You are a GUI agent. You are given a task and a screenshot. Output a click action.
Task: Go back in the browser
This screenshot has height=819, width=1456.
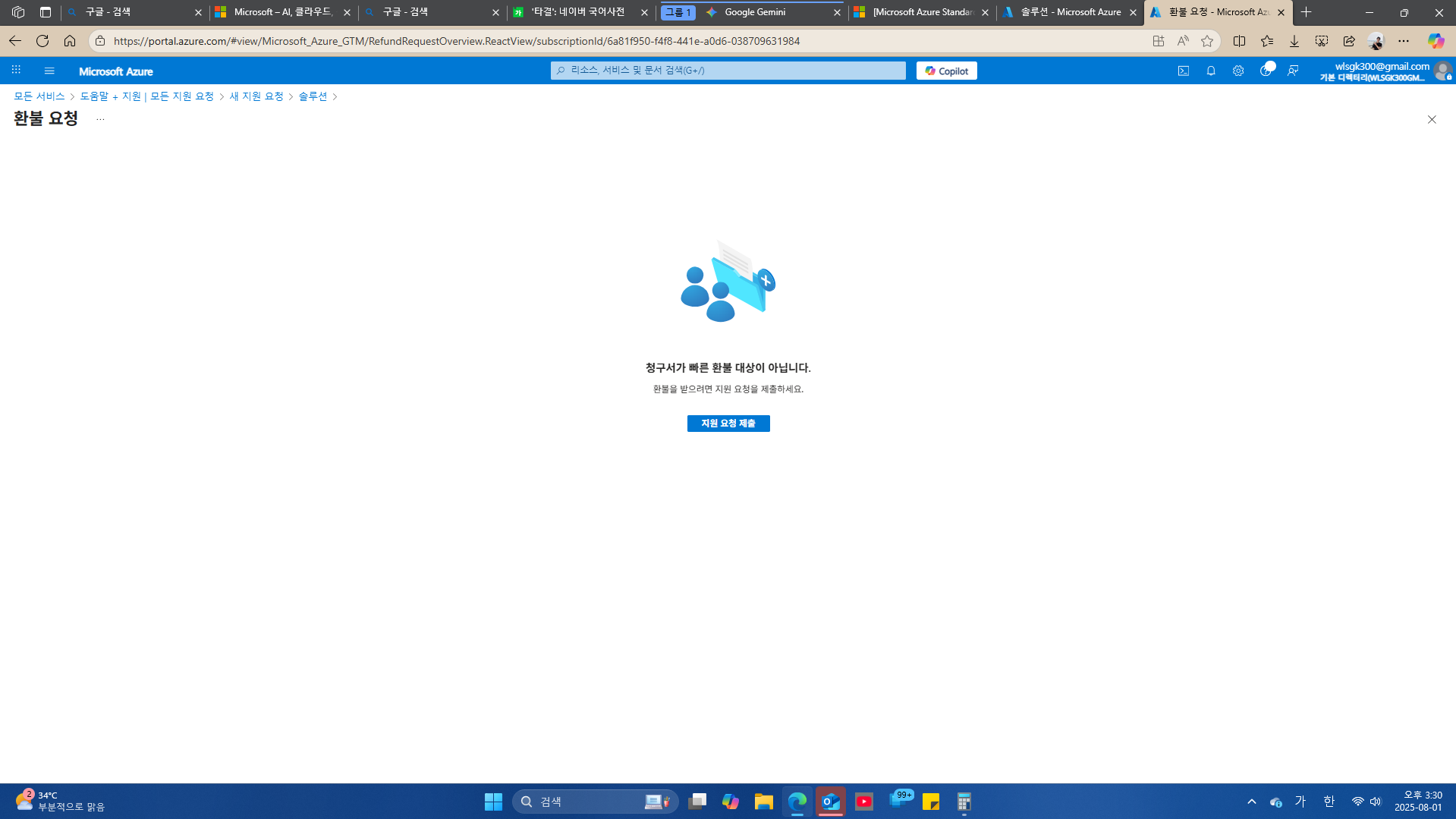pos(15,41)
